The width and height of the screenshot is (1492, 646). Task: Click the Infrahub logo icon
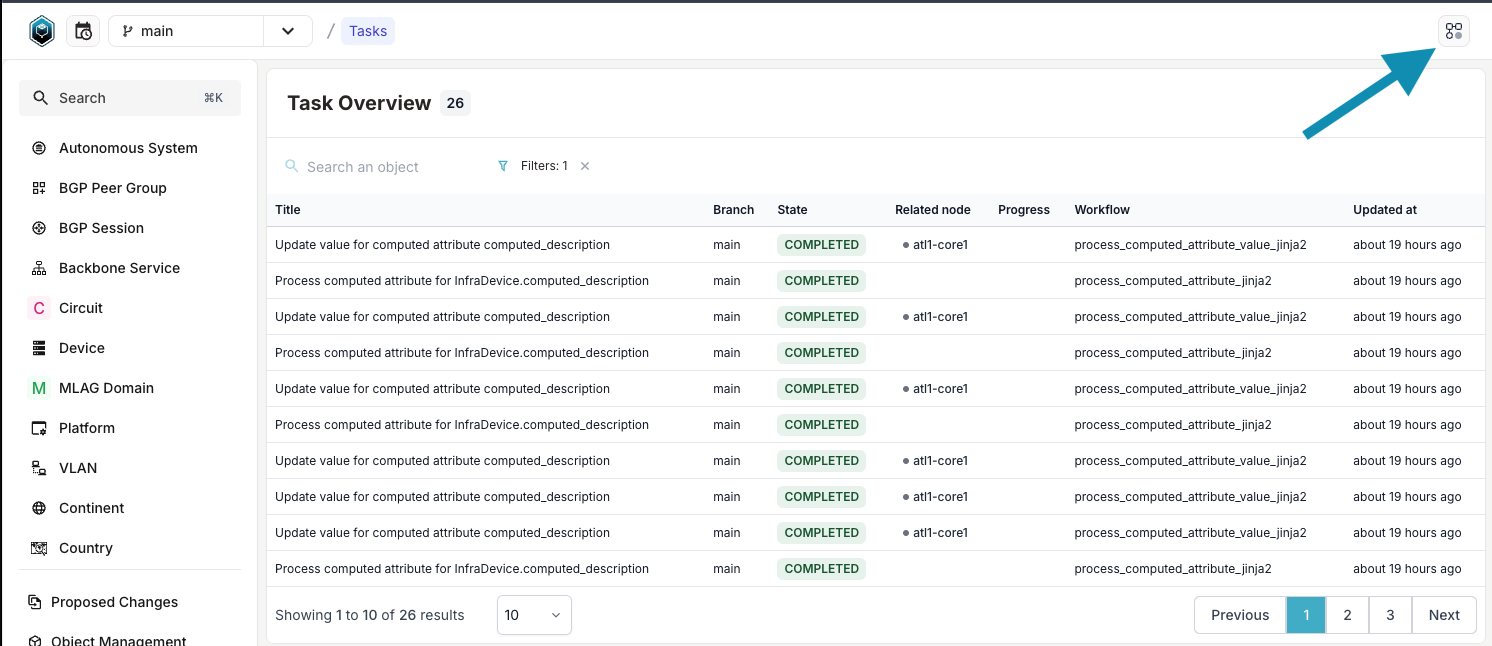pyautogui.click(x=41, y=30)
